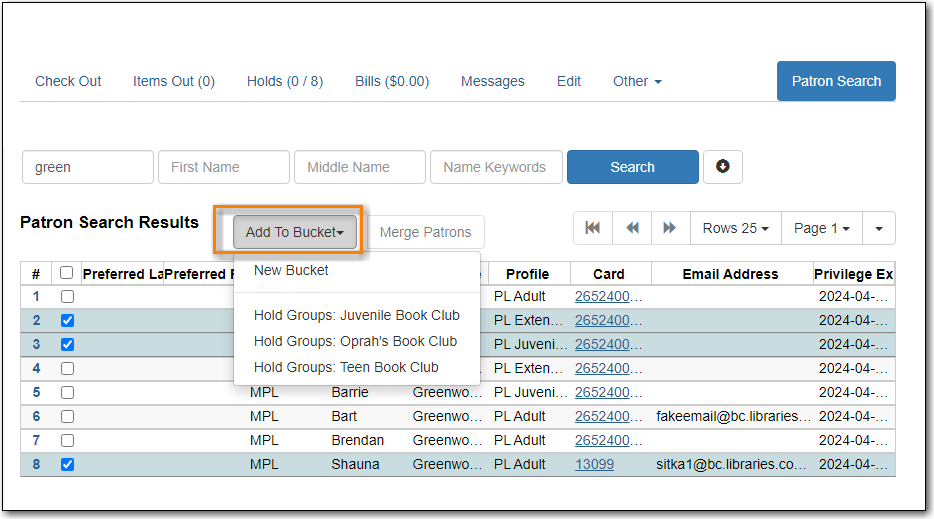Uncheck row 8 Shauna checkbox

pos(67,464)
